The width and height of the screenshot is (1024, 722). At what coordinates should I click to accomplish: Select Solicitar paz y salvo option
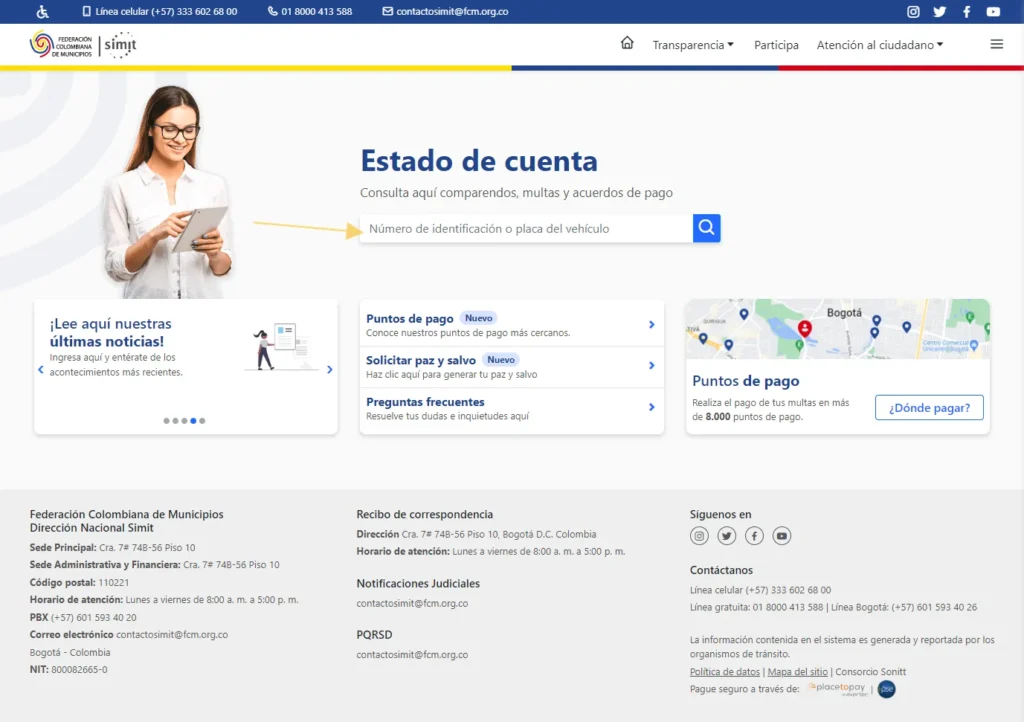421,360
